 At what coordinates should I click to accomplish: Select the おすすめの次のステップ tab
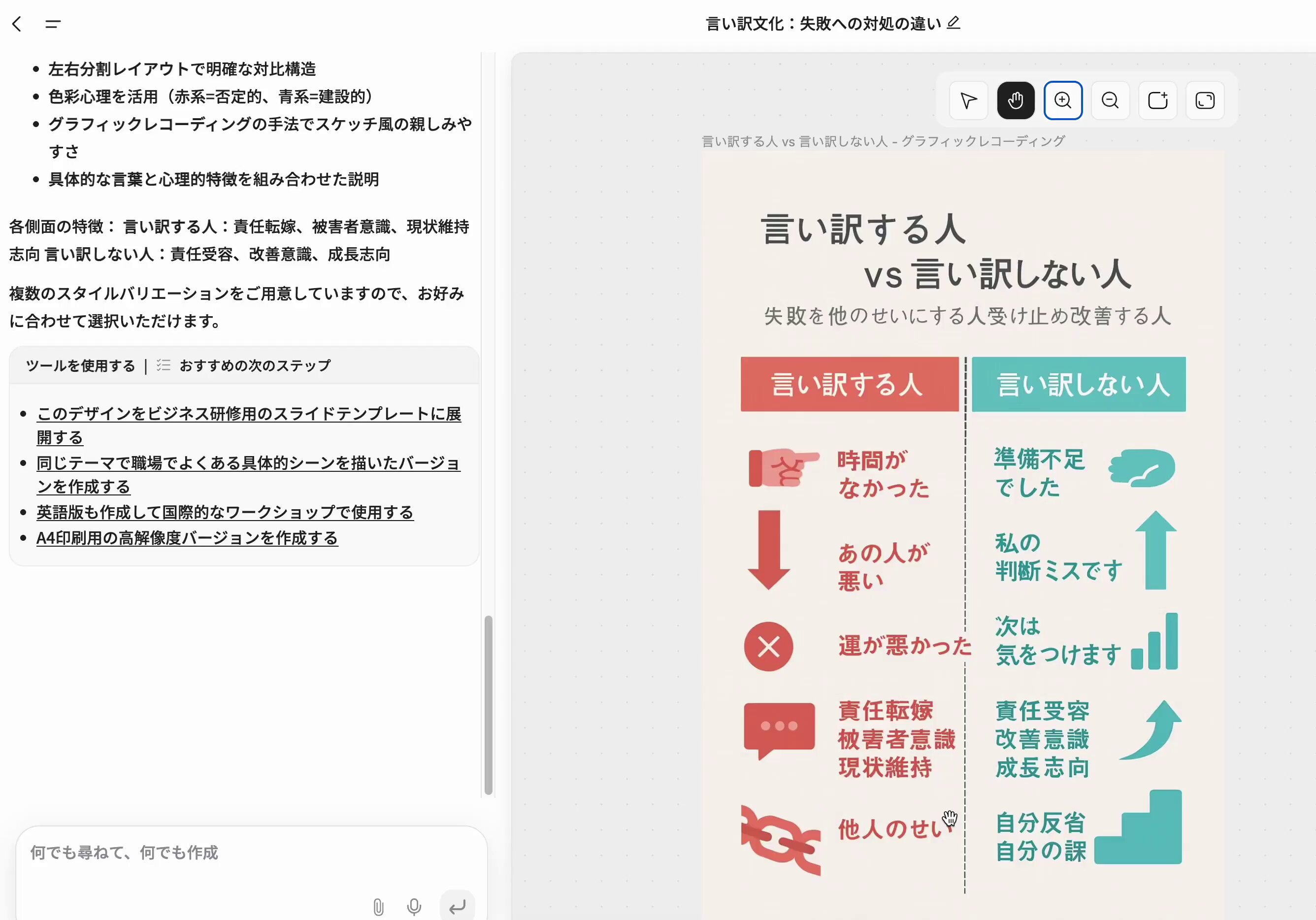pyautogui.click(x=255, y=366)
